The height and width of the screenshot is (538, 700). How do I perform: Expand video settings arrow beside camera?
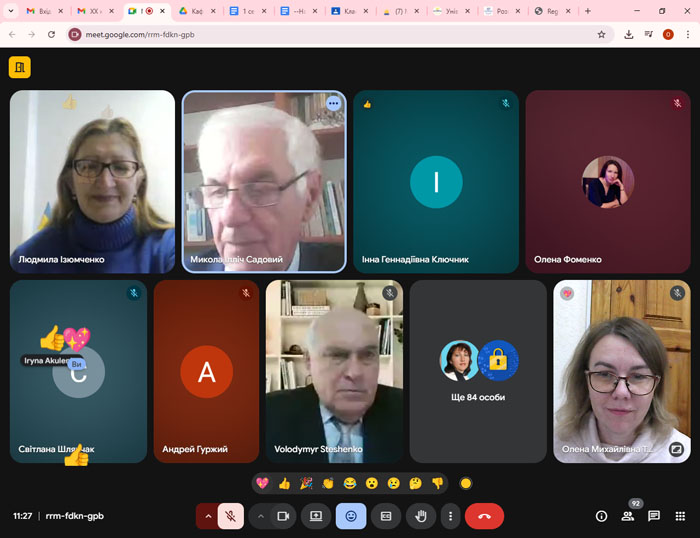(260, 516)
